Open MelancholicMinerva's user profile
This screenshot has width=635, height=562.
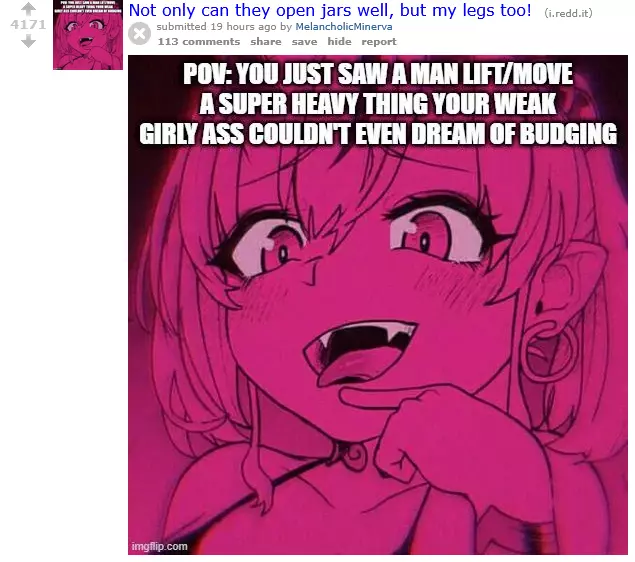(x=343, y=27)
